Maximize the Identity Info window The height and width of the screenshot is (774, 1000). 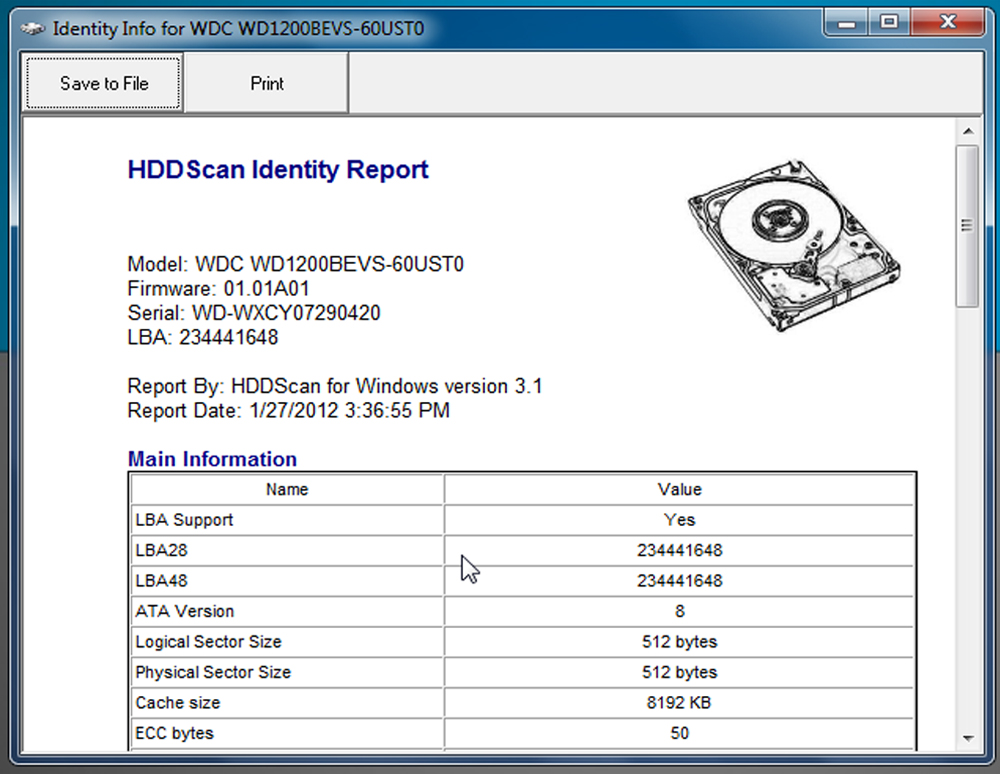point(889,24)
